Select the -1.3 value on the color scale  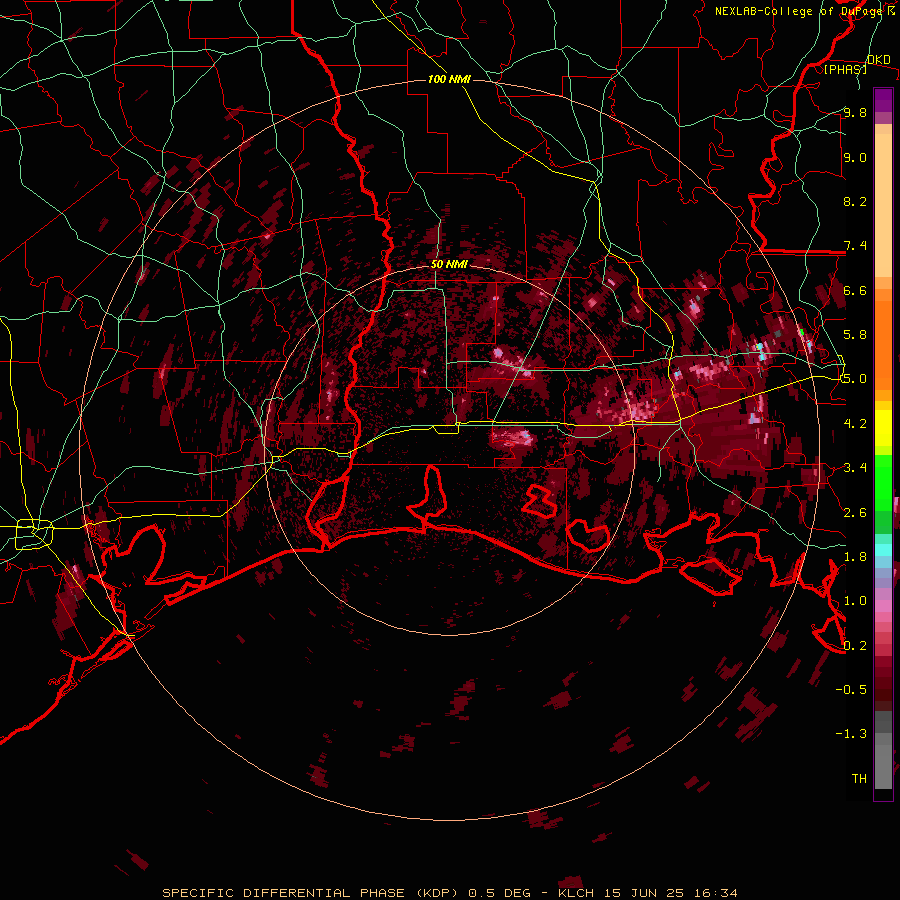point(851,734)
